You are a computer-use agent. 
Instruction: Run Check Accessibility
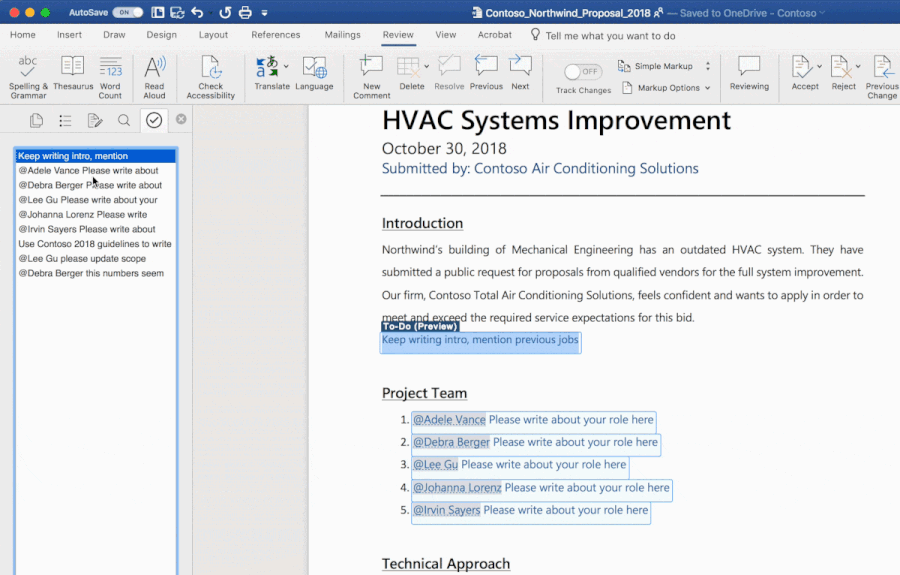tap(210, 68)
